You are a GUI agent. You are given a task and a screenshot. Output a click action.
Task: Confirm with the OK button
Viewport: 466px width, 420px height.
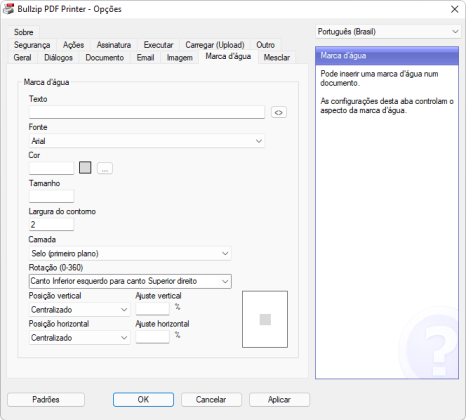coord(143,399)
